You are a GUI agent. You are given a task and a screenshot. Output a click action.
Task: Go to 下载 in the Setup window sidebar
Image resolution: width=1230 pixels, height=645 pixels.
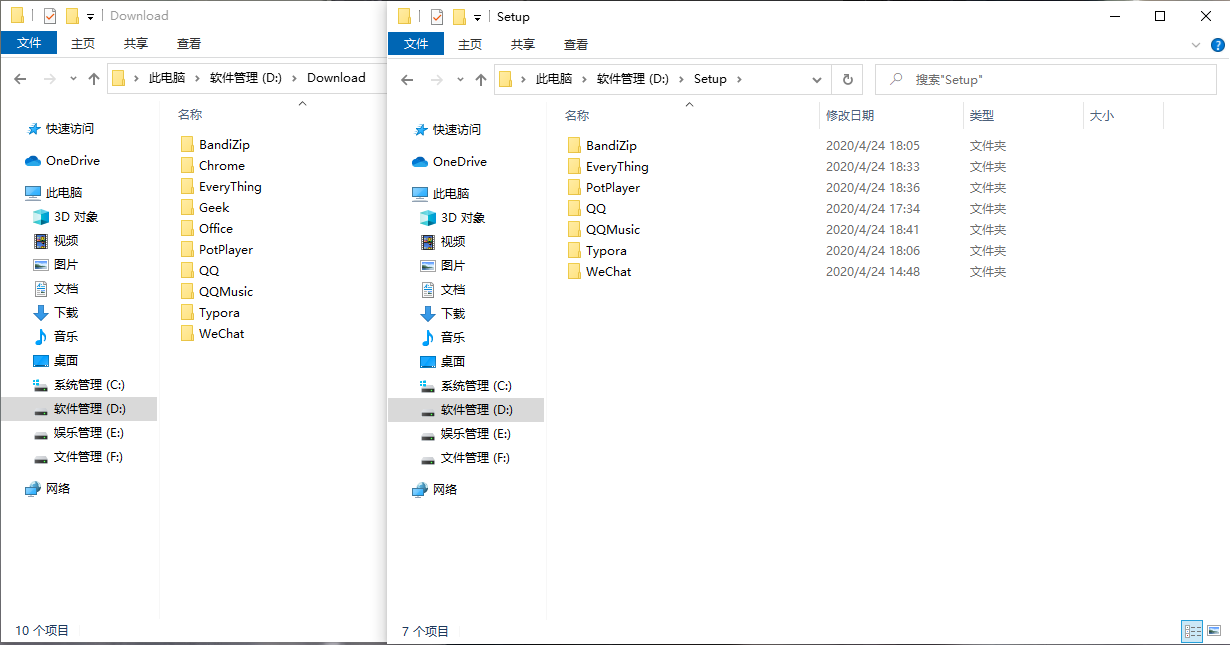tap(443, 313)
